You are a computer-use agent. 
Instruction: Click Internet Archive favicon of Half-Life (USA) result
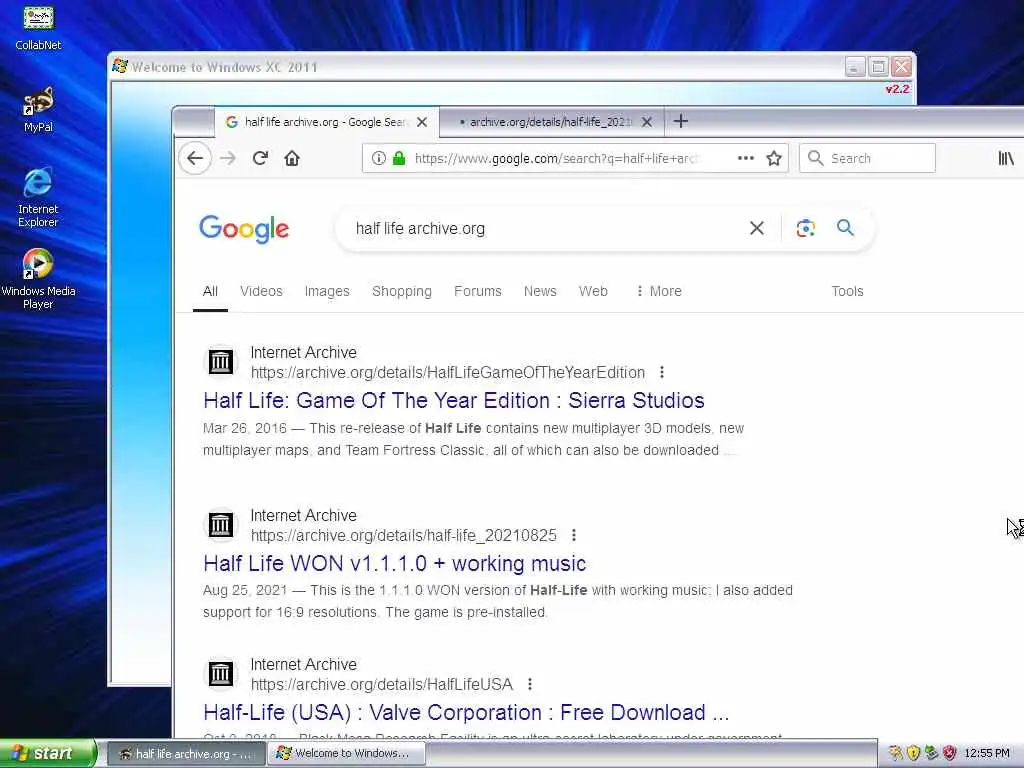click(x=221, y=673)
